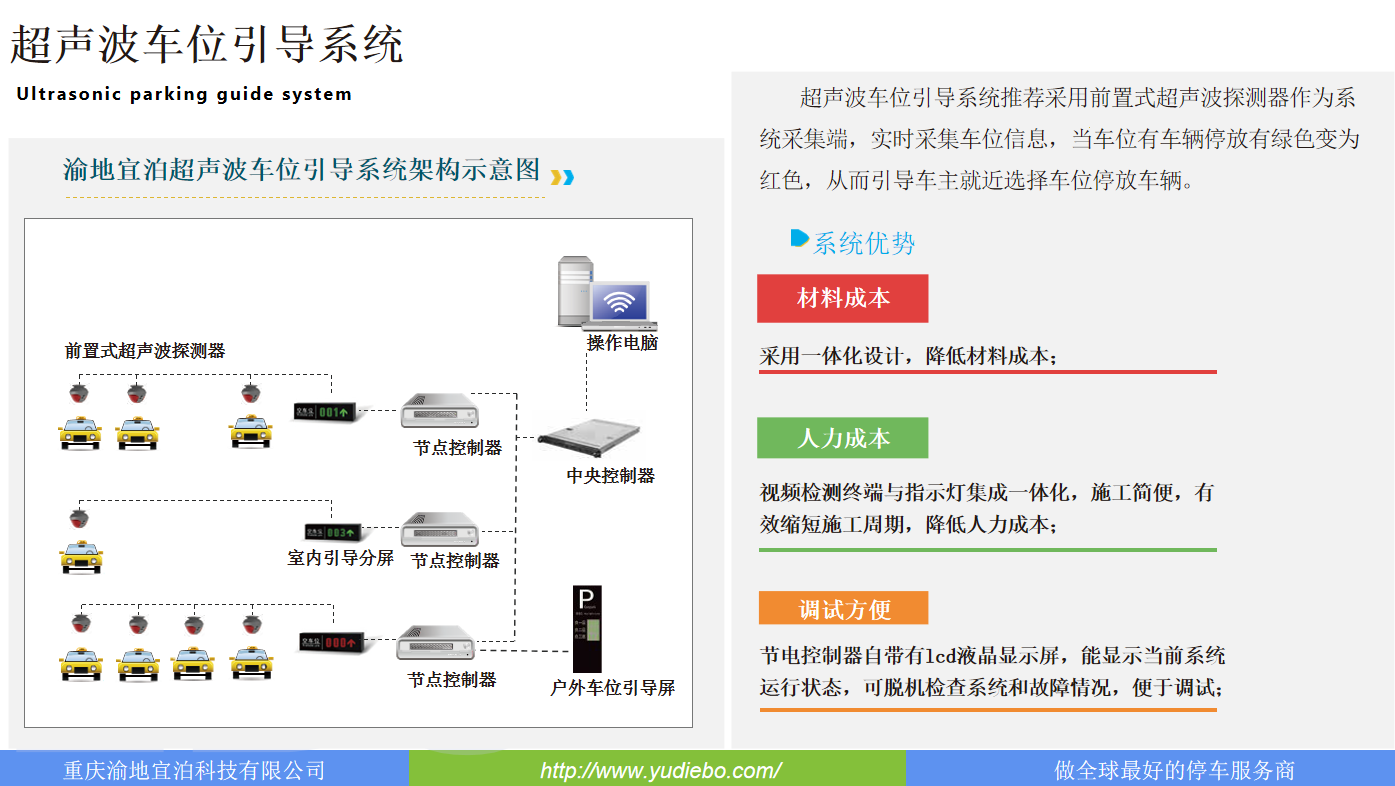Select the single taxi in the middle row
This screenshot has height=786, width=1395.
coord(81,556)
